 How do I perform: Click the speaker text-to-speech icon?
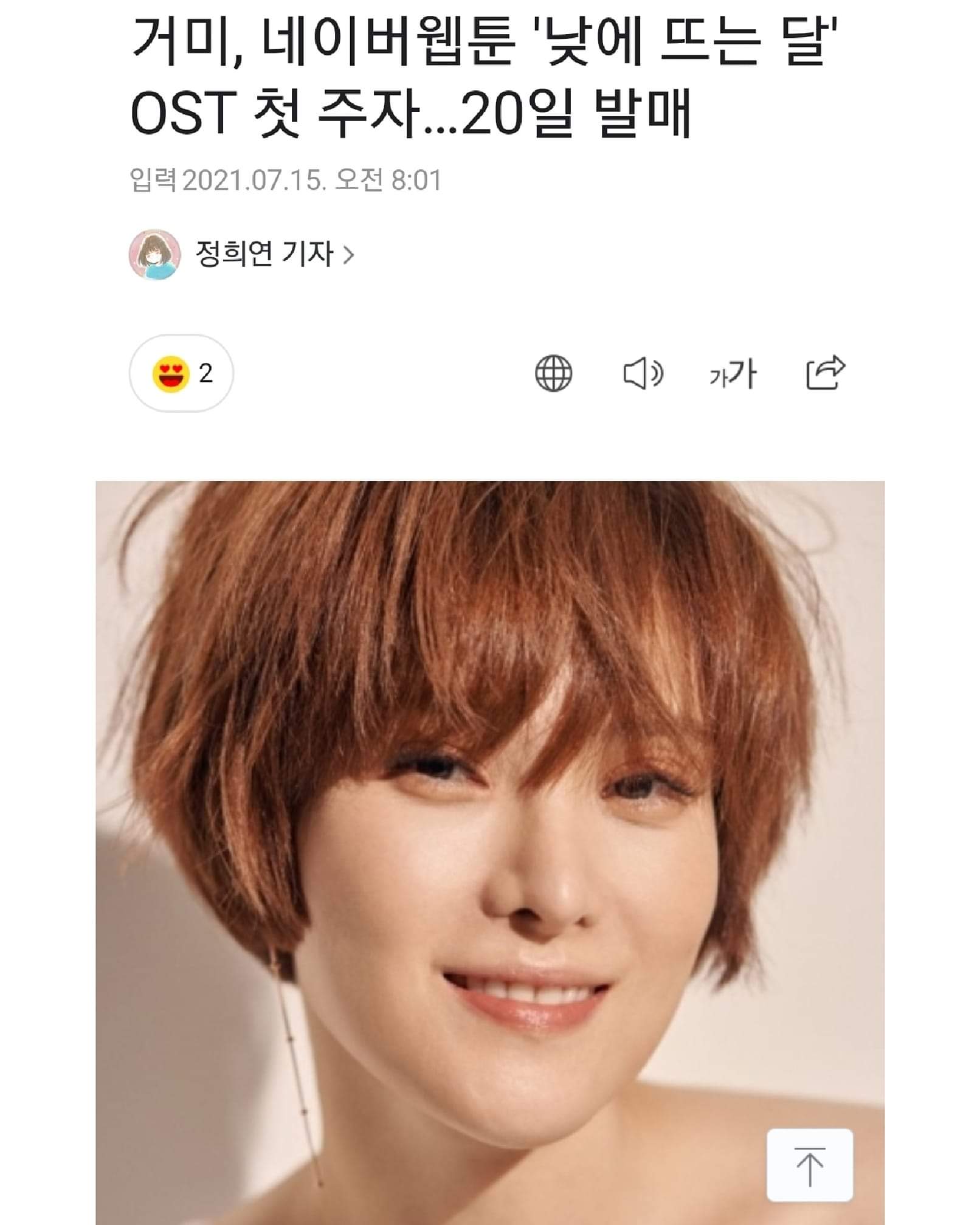coord(643,373)
